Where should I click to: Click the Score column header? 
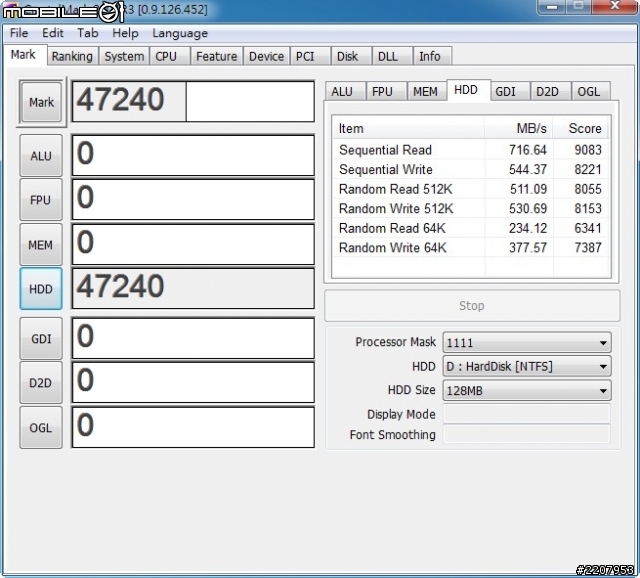click(584, 128)
